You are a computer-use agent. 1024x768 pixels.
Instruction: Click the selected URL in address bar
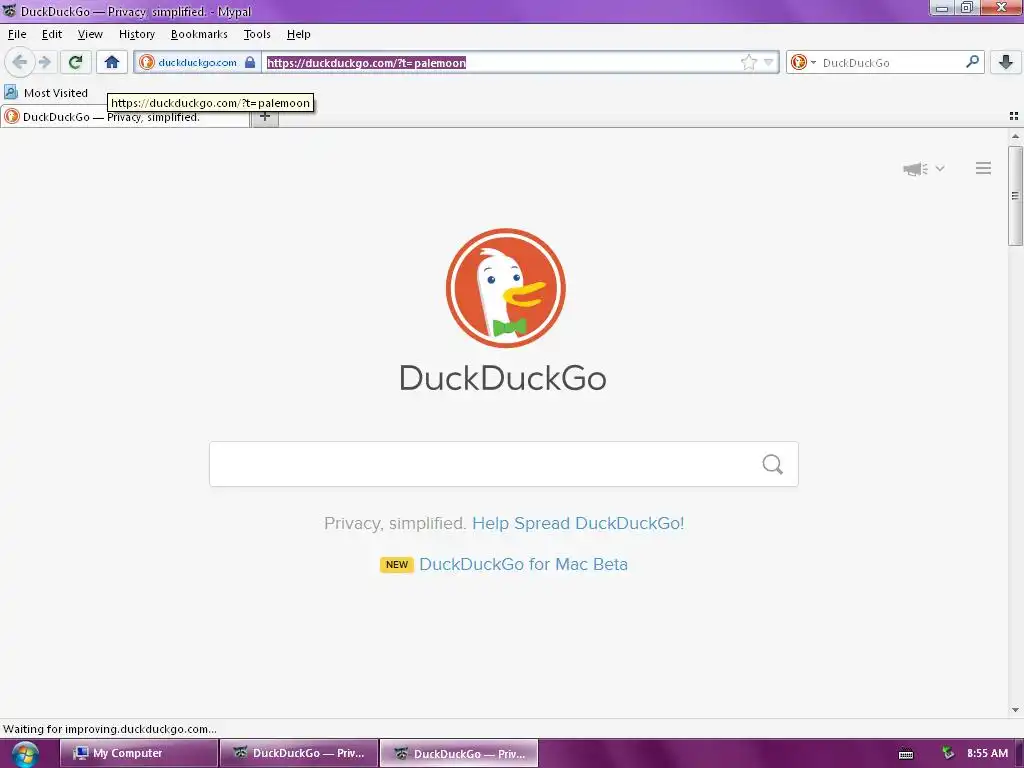point(366,63)
